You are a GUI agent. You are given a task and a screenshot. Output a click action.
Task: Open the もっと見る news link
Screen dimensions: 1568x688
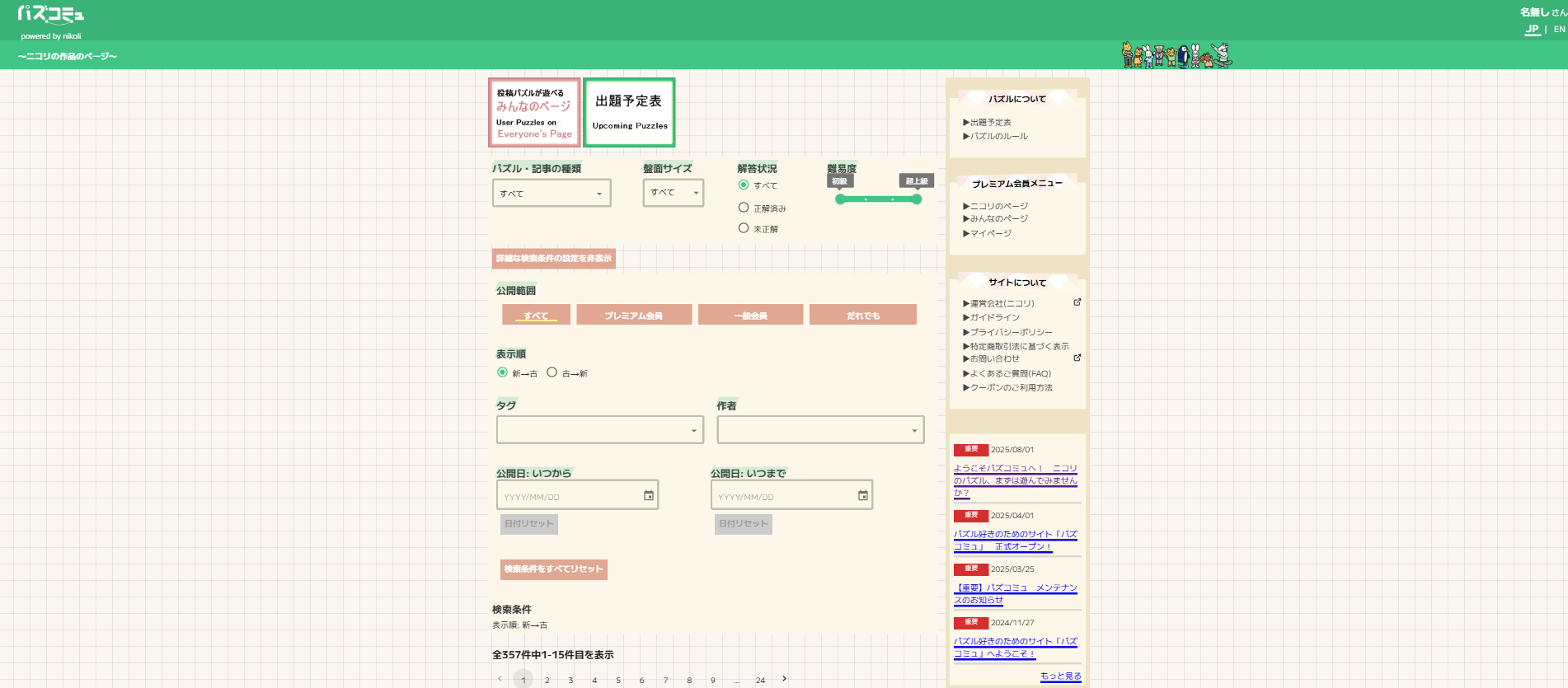coord(1060,676)
